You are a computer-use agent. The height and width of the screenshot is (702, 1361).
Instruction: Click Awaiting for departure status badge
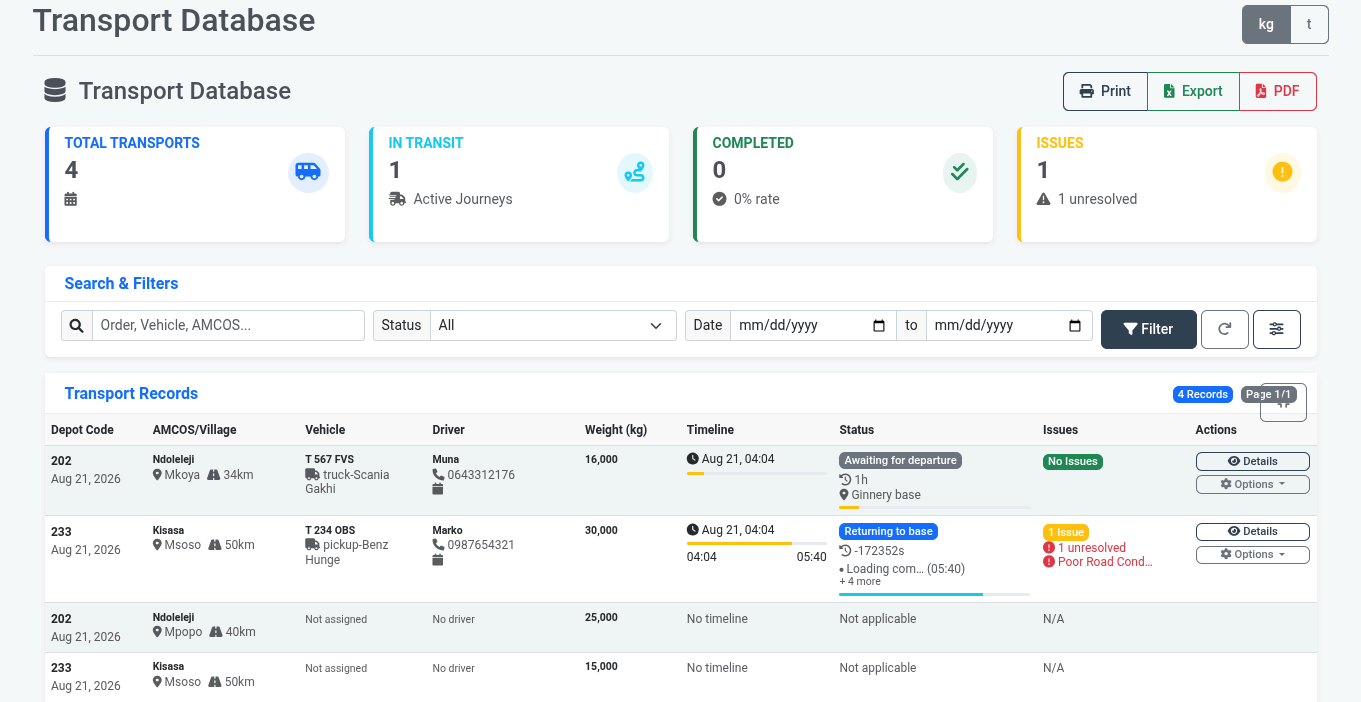point(900,461)
